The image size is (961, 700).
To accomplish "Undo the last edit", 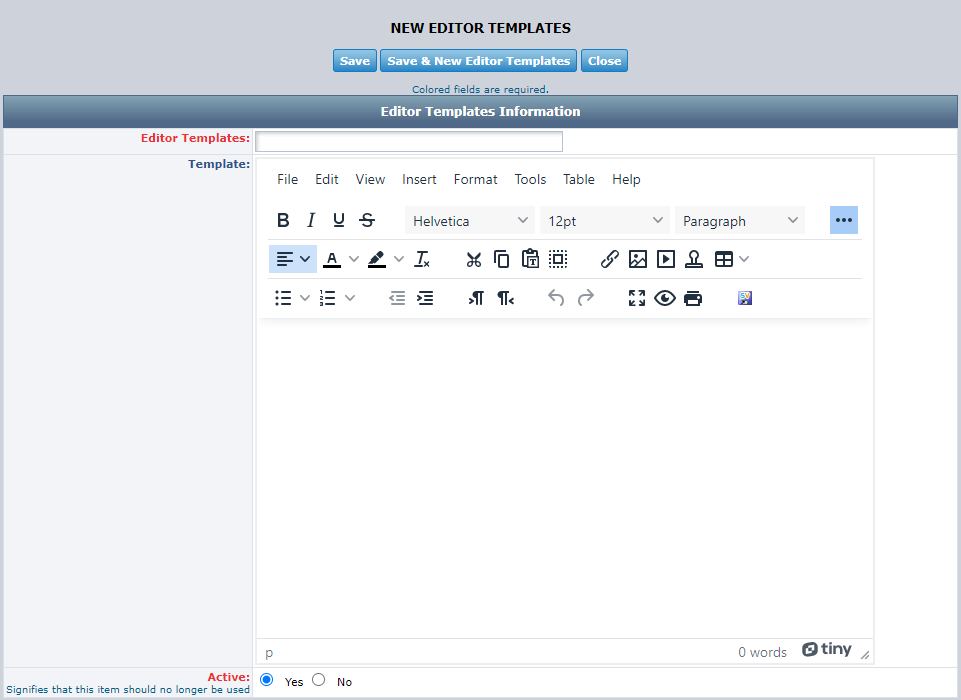I will (x=556, y=299).
